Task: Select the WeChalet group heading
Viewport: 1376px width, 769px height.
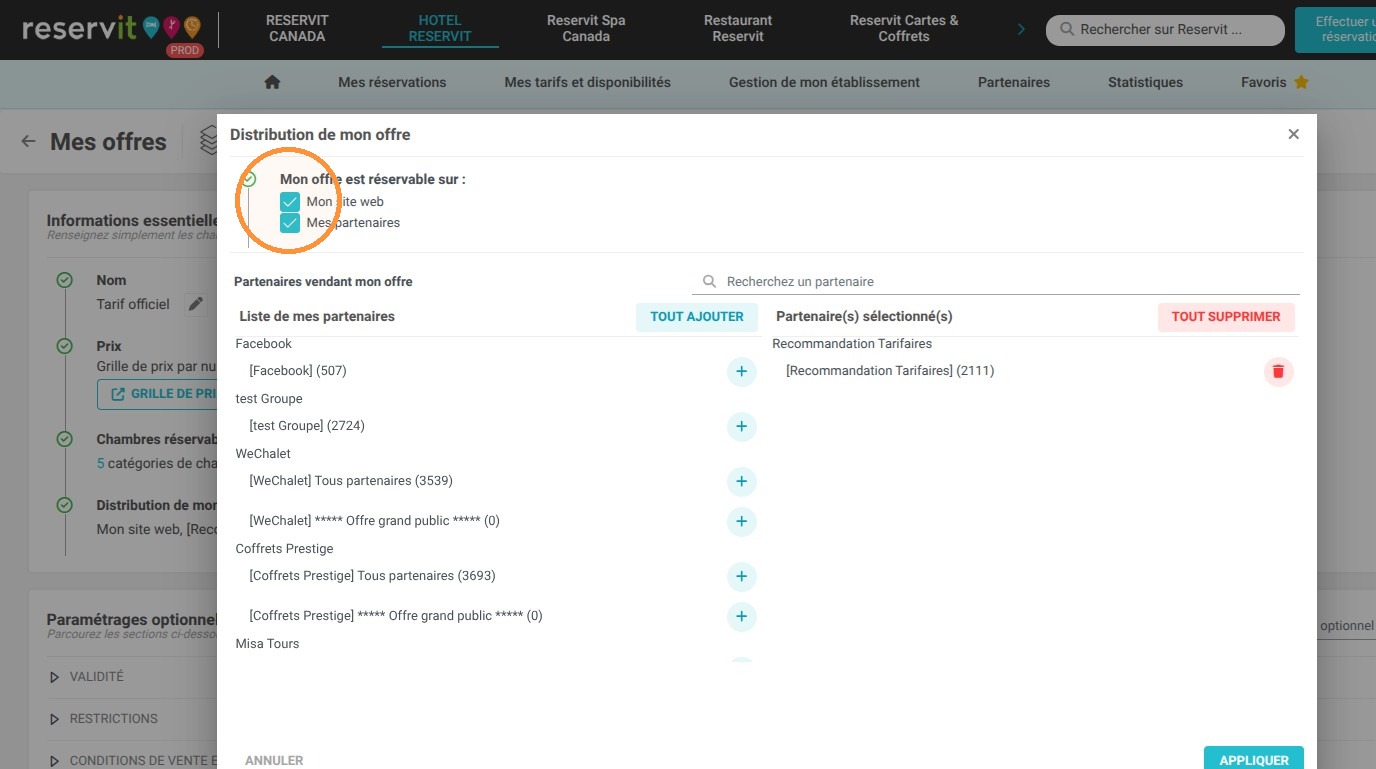Action: (x=263, y=454)
